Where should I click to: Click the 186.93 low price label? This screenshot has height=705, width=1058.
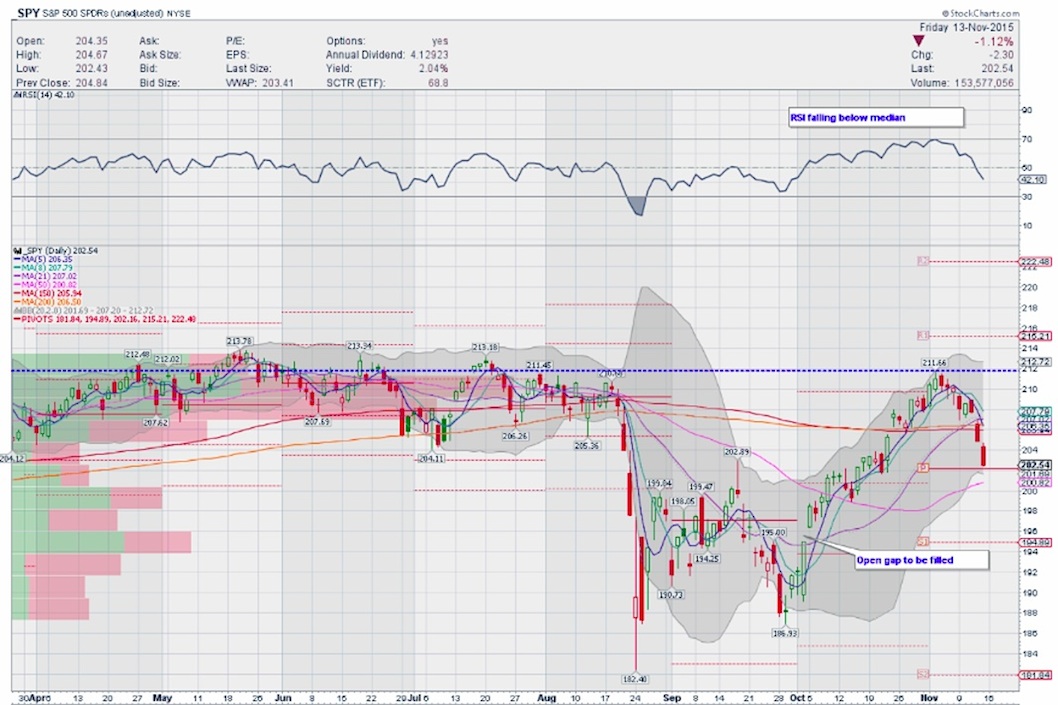click(x=785, y=633)
